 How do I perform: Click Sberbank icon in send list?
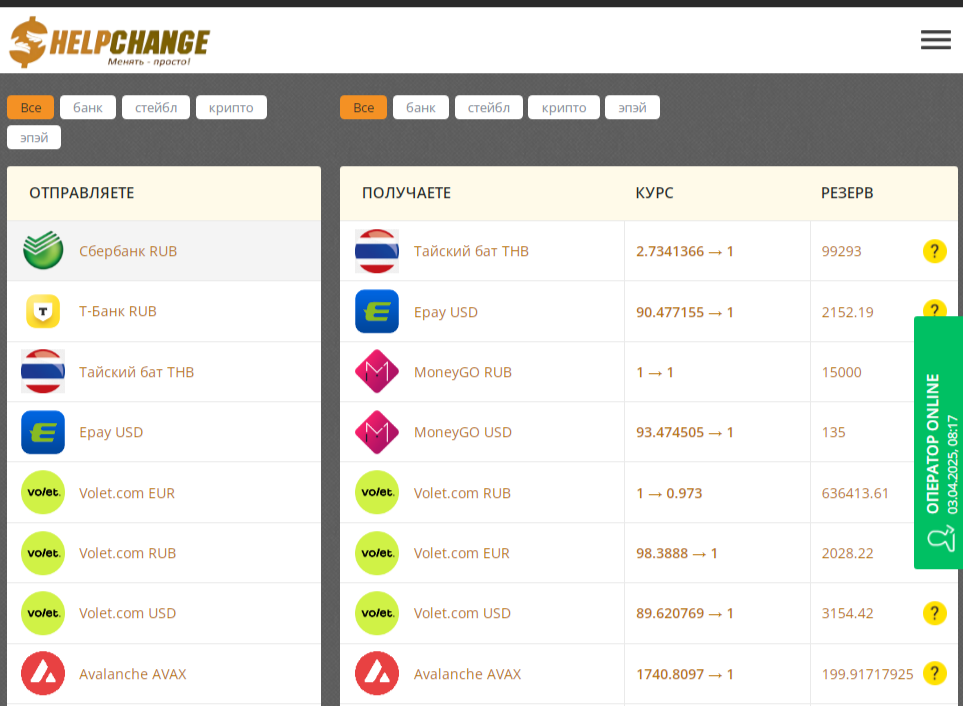(43, 250)
